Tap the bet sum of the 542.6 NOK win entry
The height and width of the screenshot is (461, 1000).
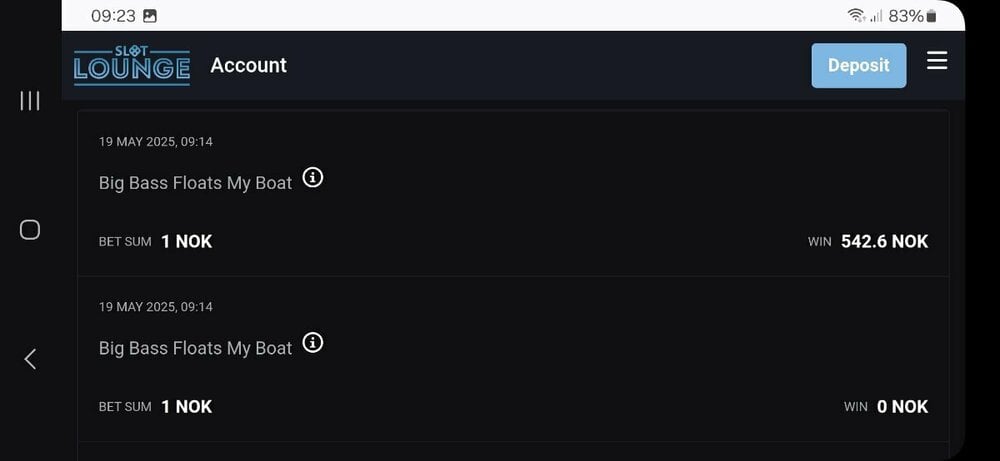tap(186, 241)
